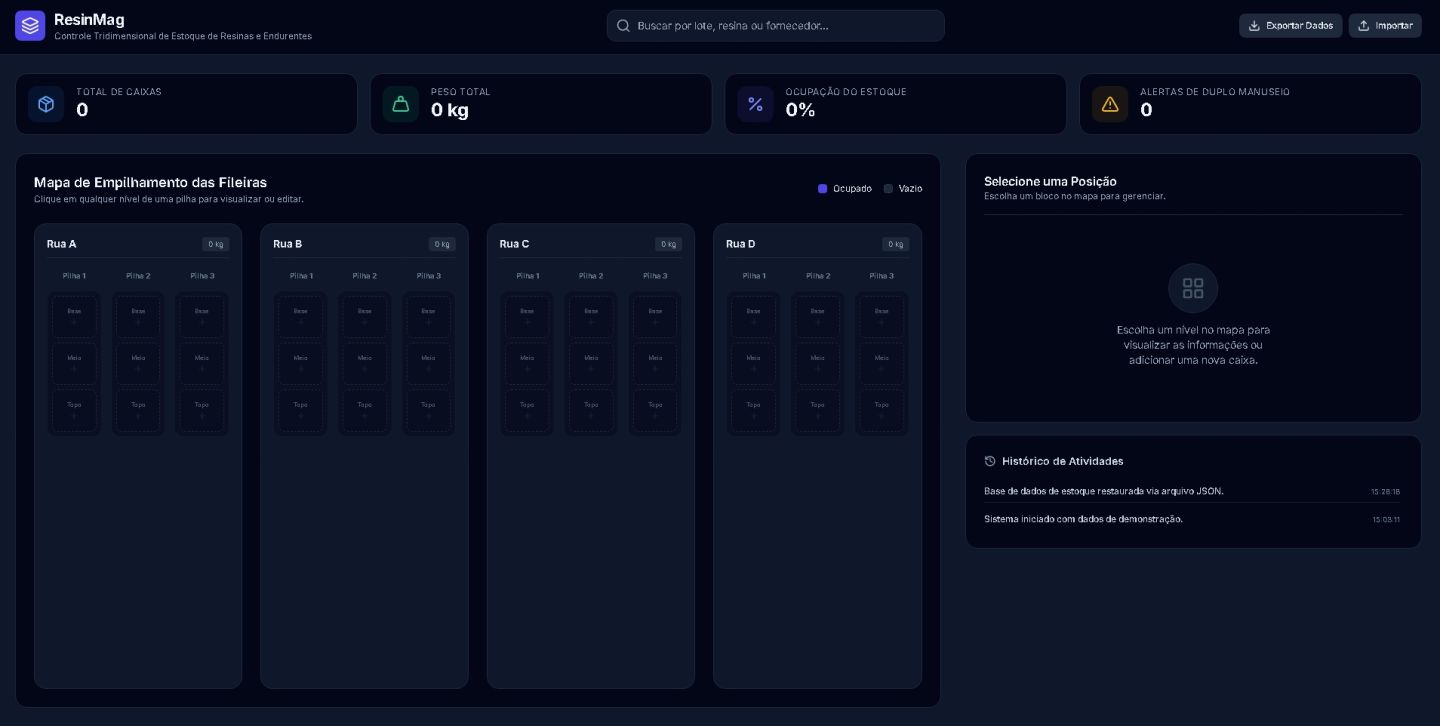Open the Base slot of Pilha 2 in Rua B

pos(364,317)
